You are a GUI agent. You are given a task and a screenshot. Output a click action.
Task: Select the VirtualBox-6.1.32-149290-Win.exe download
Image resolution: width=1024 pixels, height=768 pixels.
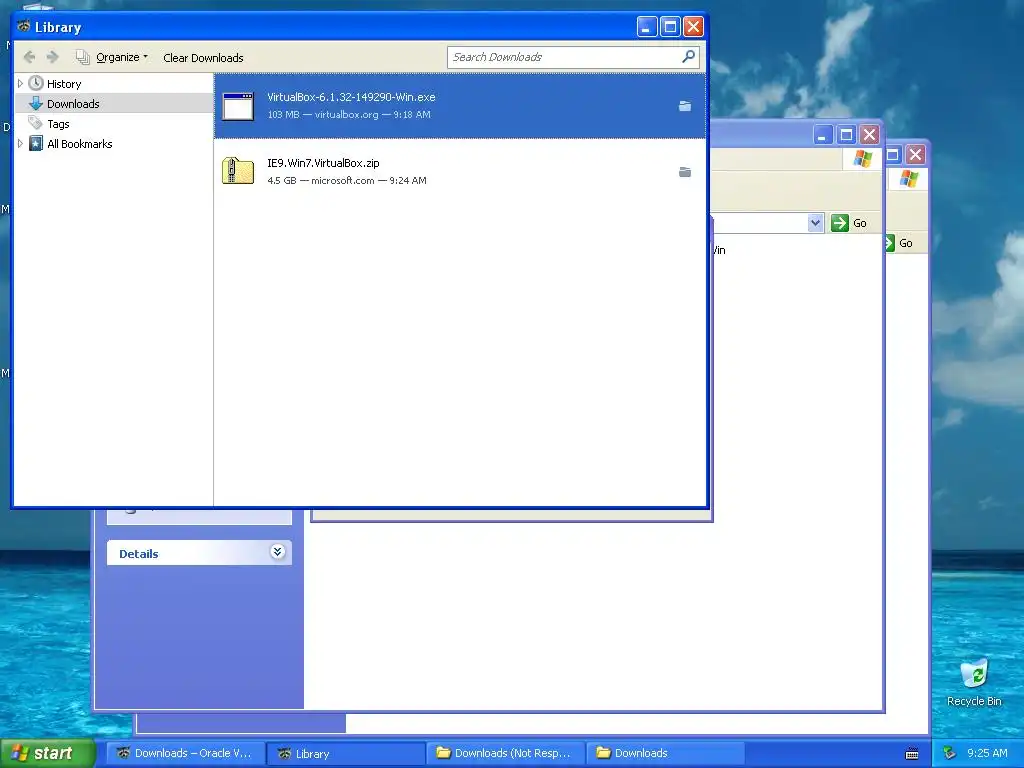click(460, 105)
